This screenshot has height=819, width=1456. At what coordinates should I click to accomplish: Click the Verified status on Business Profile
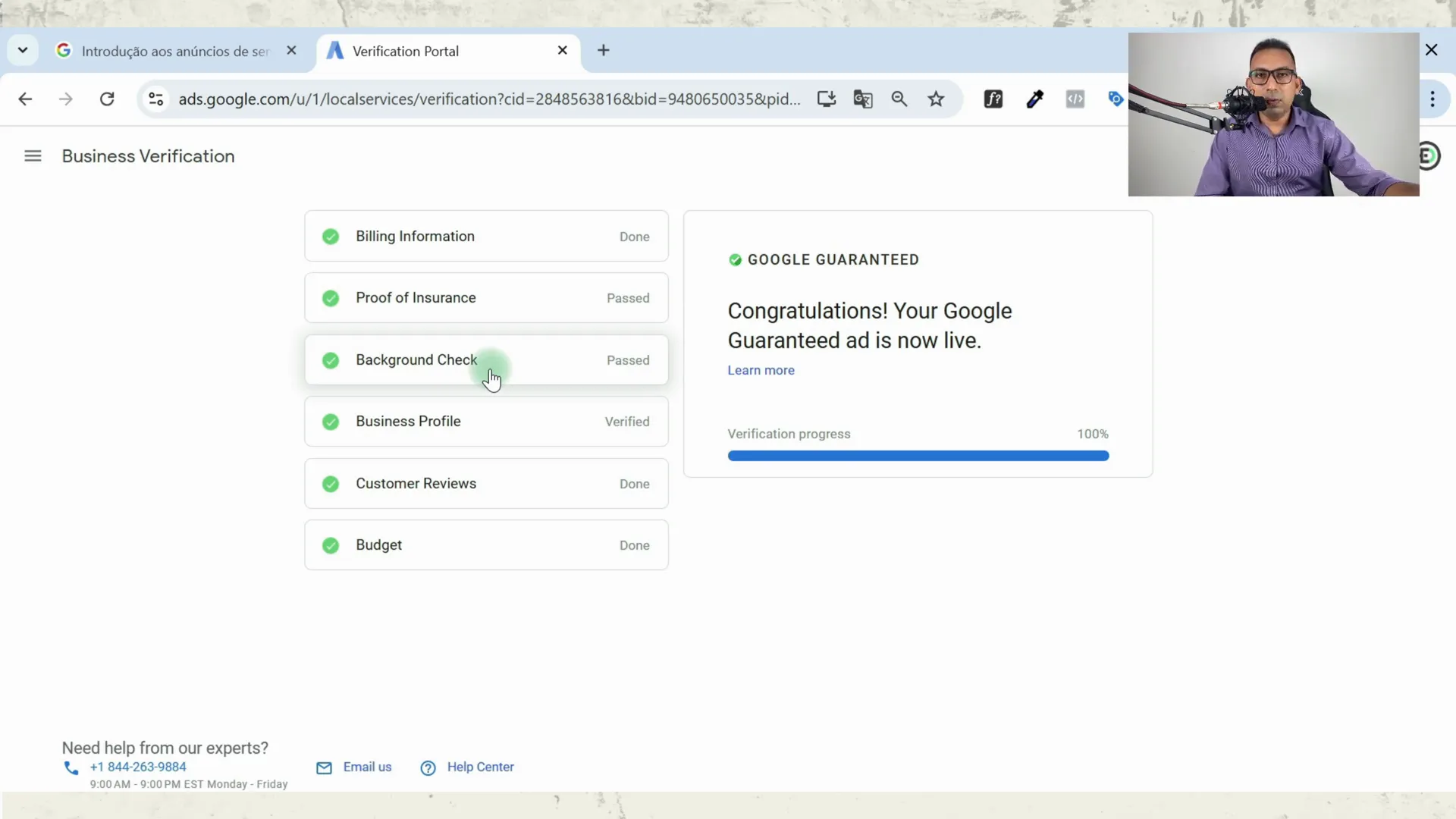(x=627, y=422)
